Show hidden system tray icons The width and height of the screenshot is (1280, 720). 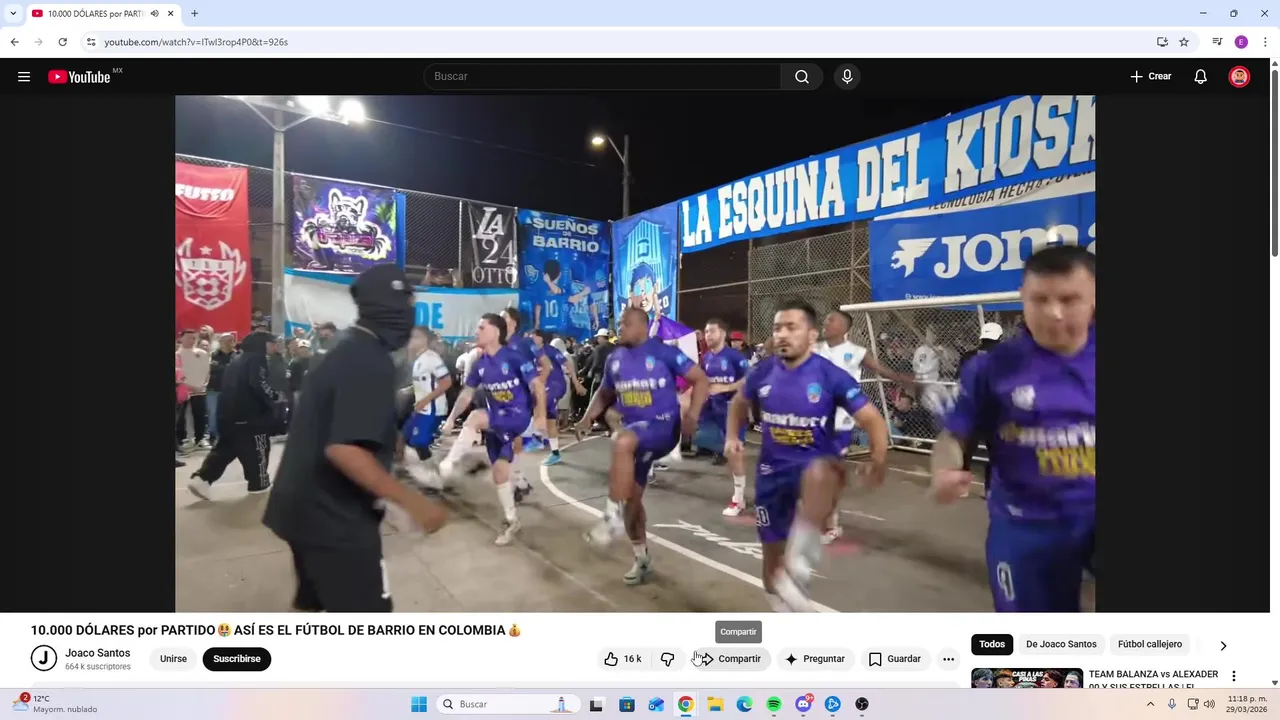pyautogui.click(x=1150, y=704)
